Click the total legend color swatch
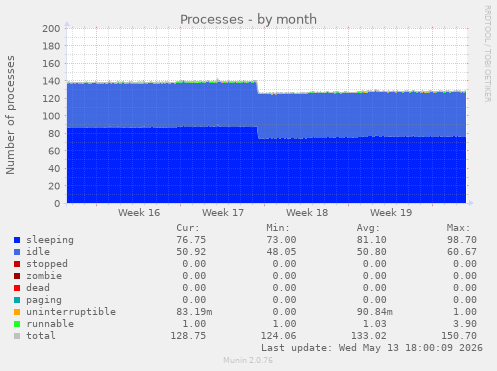Viewport: 497px width, 371px height. (x=17, y=336)
